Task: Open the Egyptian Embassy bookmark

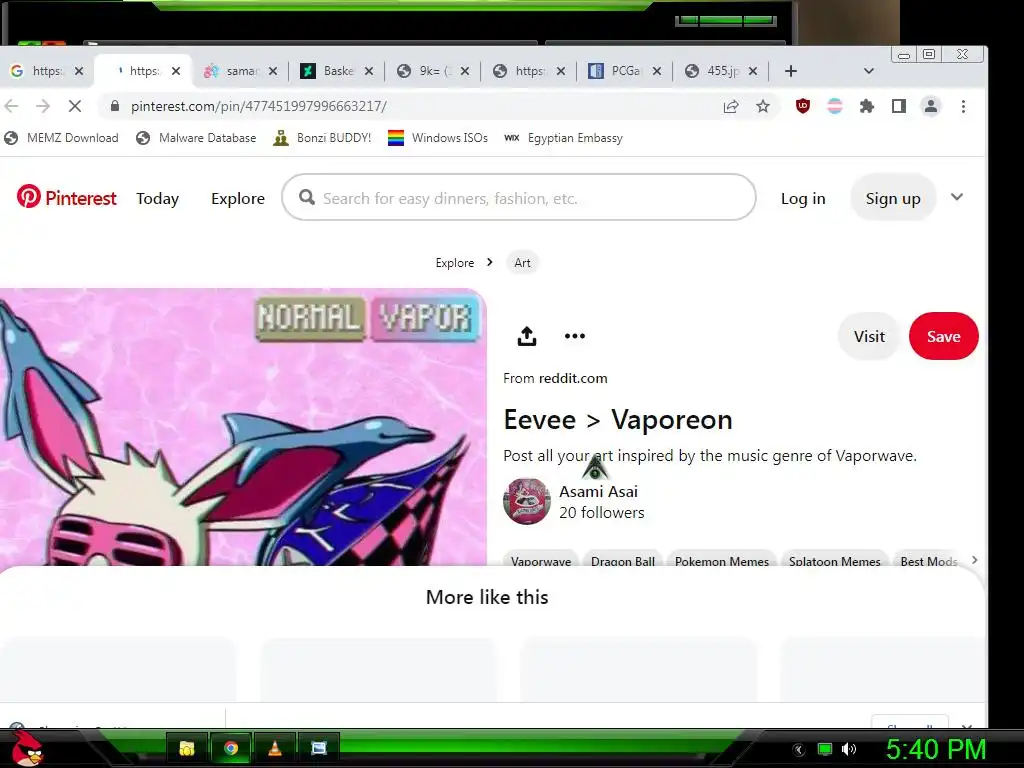Action: coord(564,138)
